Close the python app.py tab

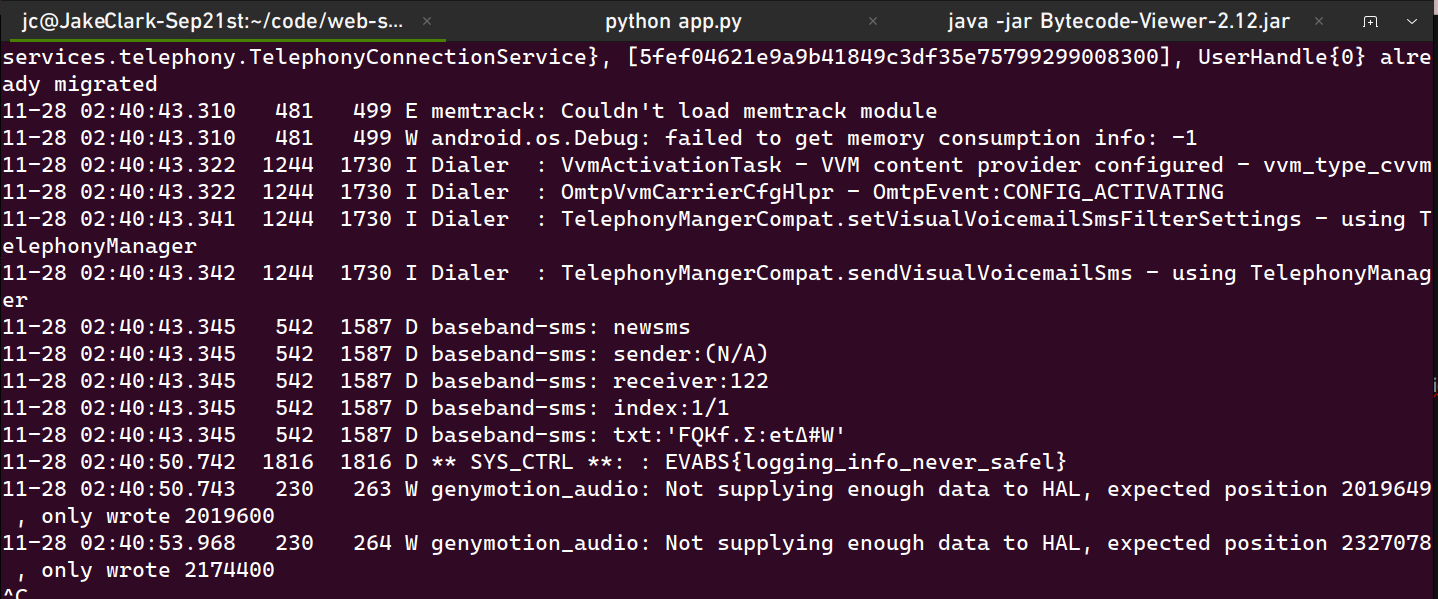pos(873,21)
